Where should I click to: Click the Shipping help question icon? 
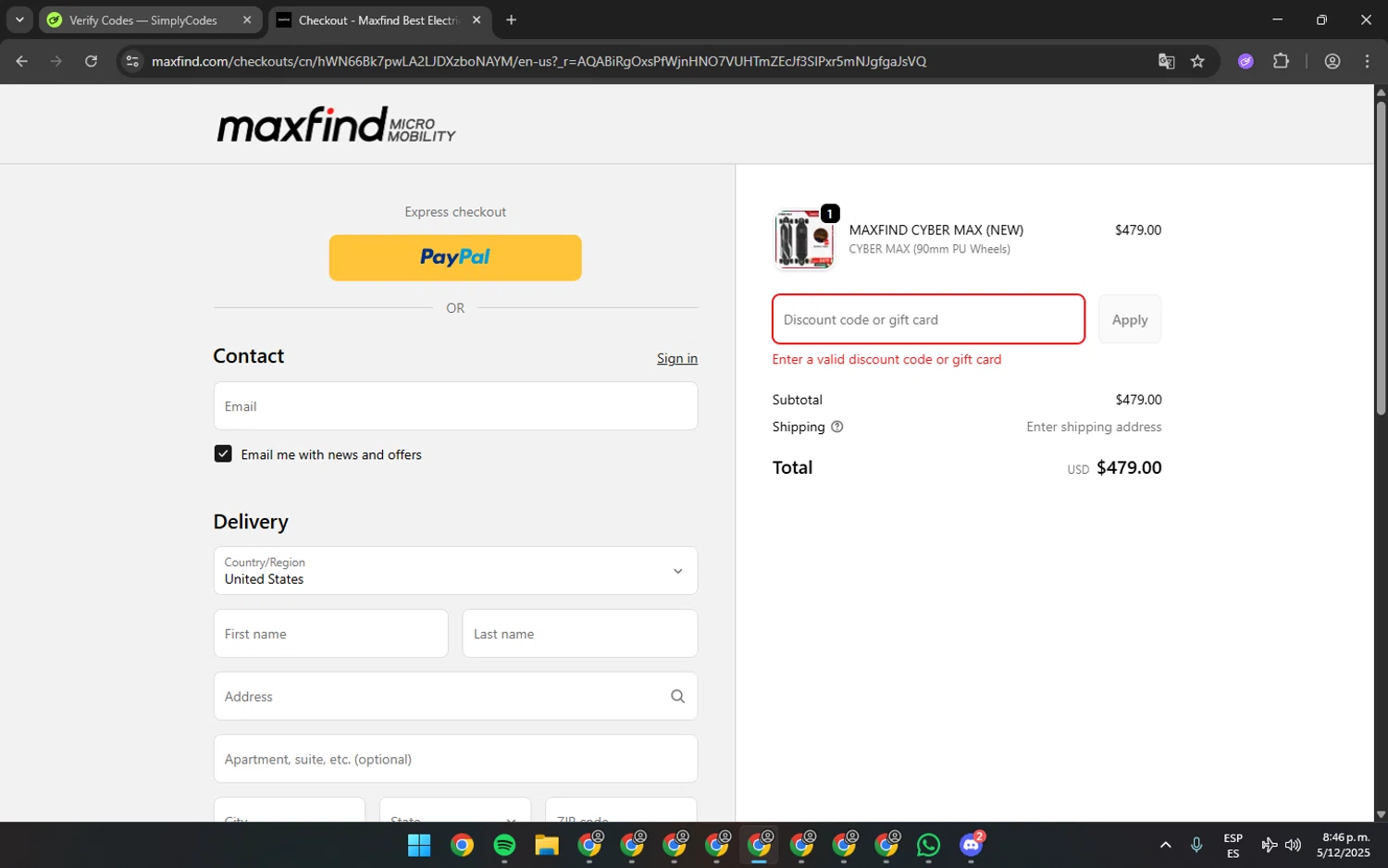click(x=837, y=427)
